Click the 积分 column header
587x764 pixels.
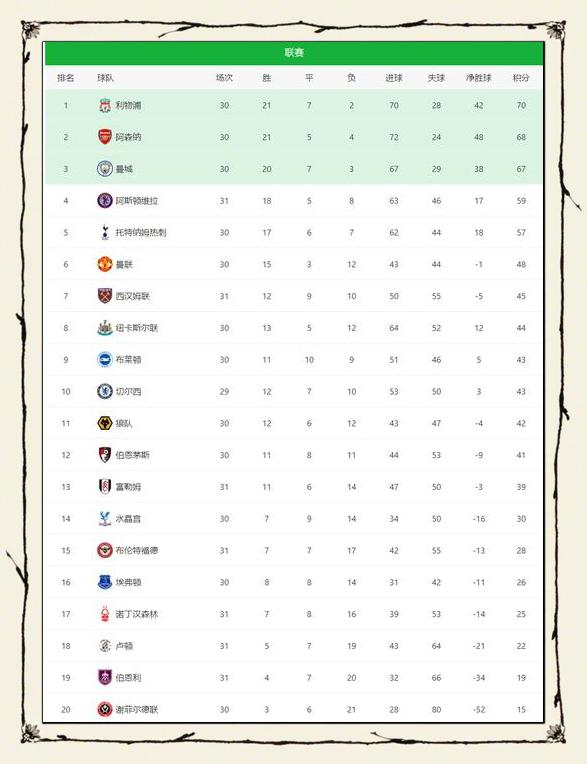521,78
